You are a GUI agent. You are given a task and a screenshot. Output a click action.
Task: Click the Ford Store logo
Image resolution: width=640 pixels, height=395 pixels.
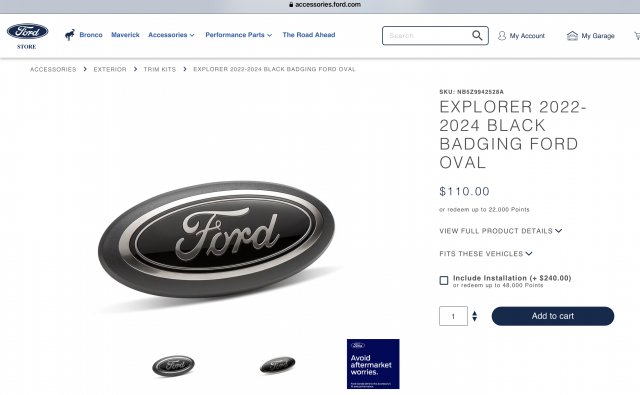coord(27,36)
